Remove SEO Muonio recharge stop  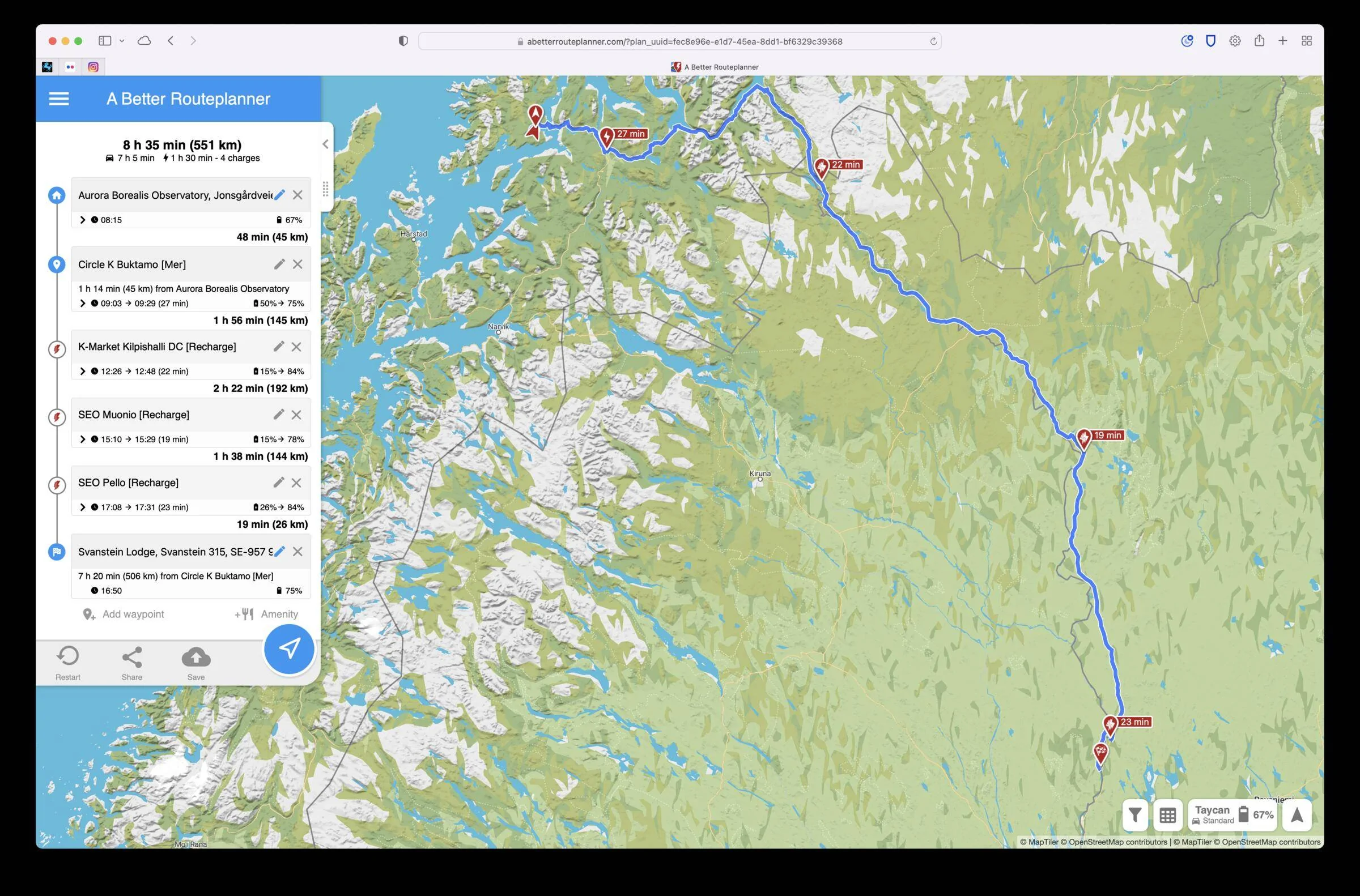click(x=297, y=415)
